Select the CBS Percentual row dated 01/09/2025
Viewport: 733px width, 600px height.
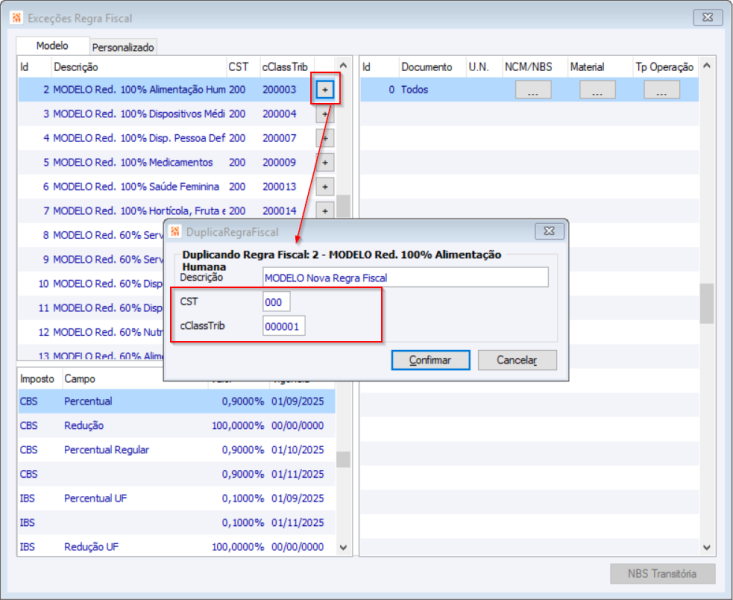177,401
